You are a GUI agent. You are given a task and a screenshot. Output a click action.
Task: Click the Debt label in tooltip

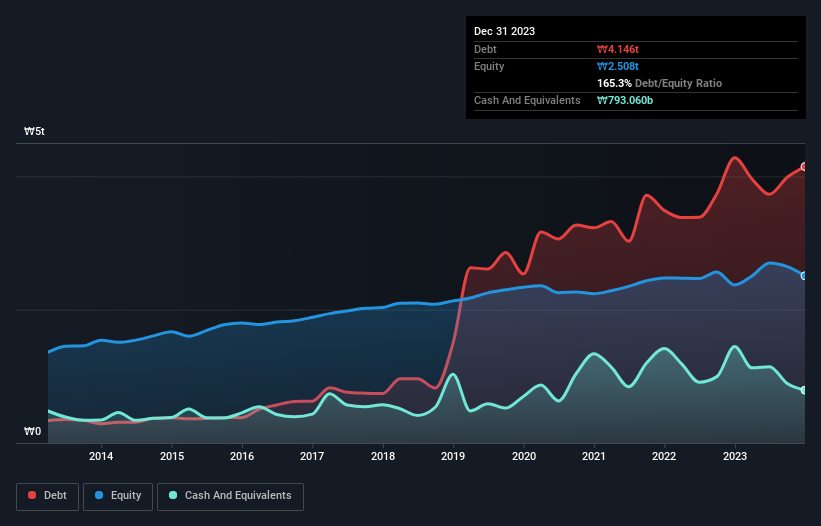[x=485, y=49]
